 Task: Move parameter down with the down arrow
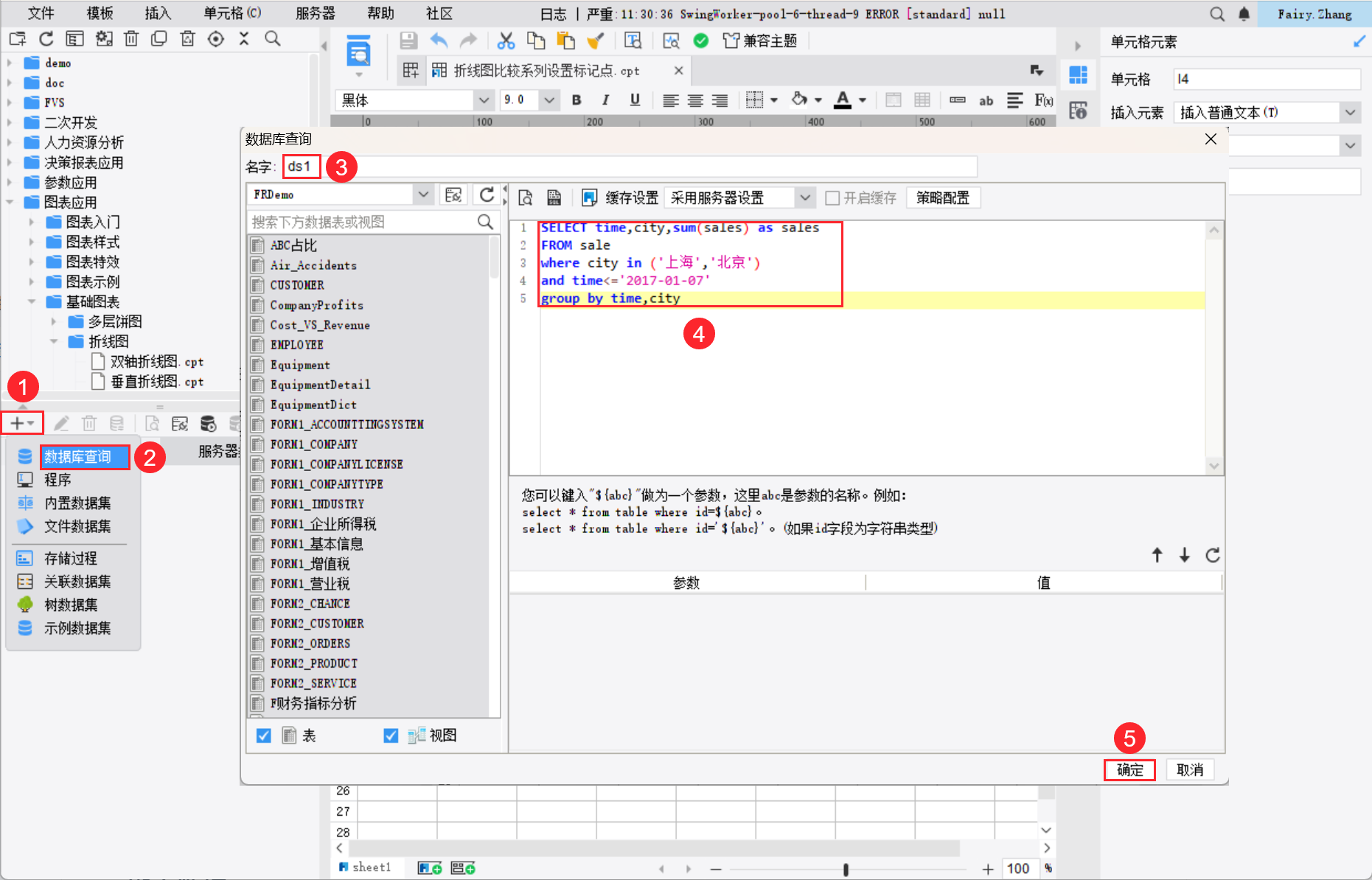(1185, 555)
